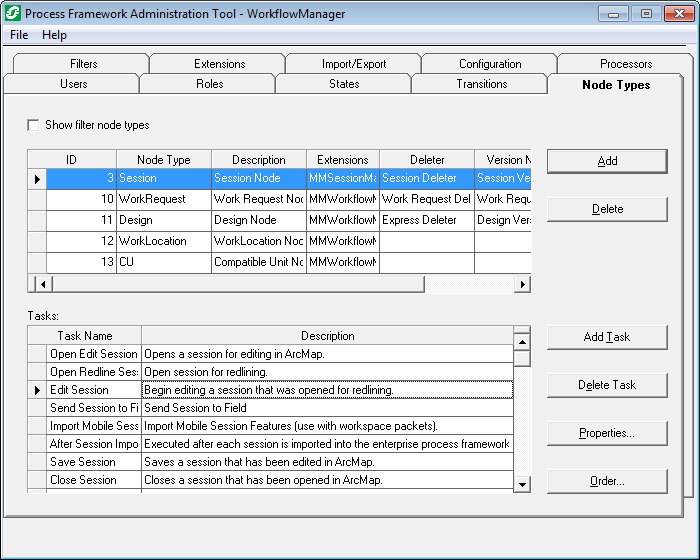The image size is (700, 560).
Task: Select the Save Session task row
Action: point(83,462)
